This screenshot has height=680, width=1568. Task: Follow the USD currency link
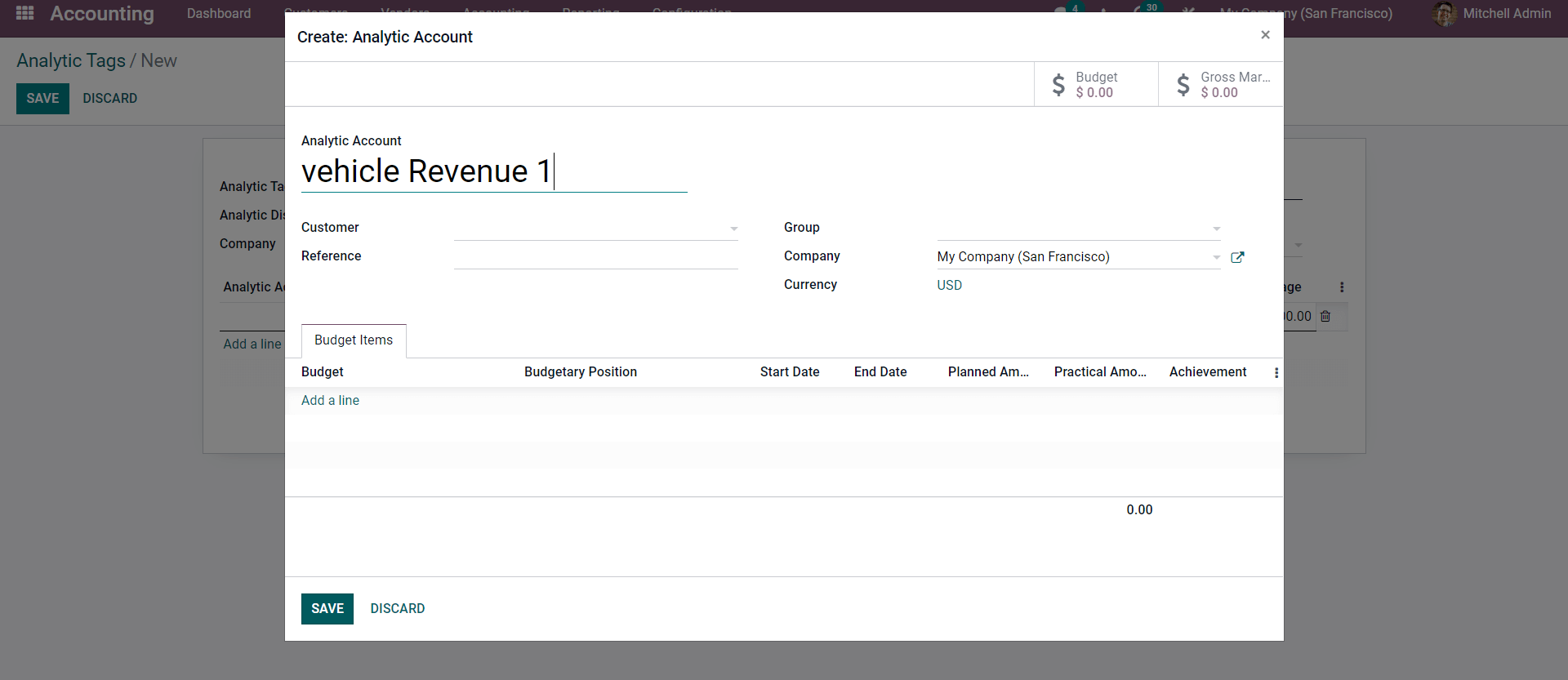(x=949, y=285)
